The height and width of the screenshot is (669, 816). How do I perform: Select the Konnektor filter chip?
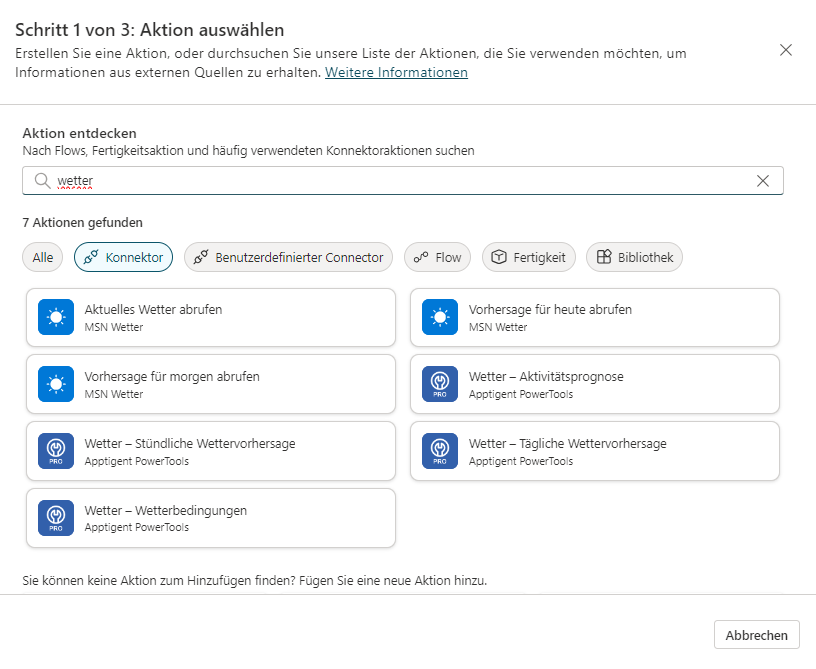[x=124, y=257]
